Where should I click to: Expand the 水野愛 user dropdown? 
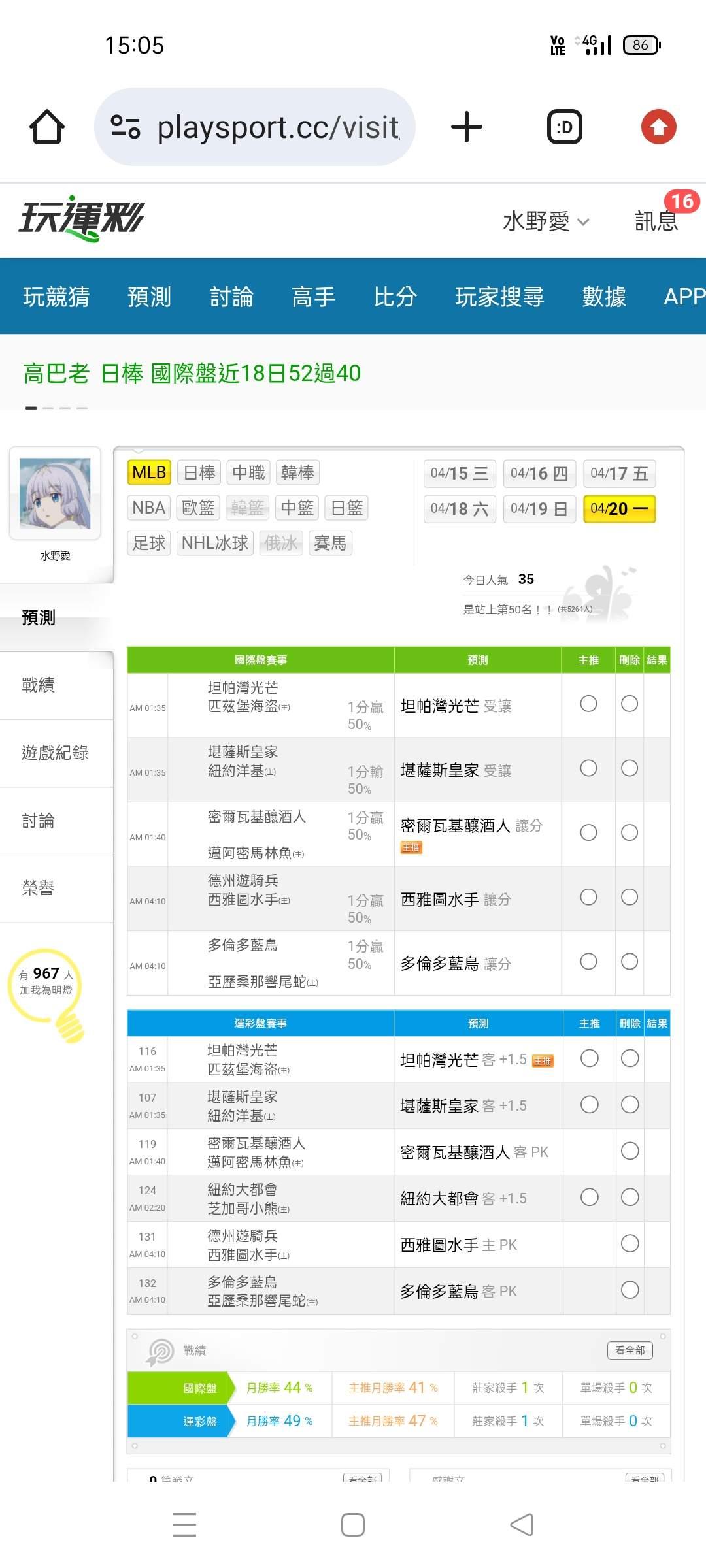point(546,221)
